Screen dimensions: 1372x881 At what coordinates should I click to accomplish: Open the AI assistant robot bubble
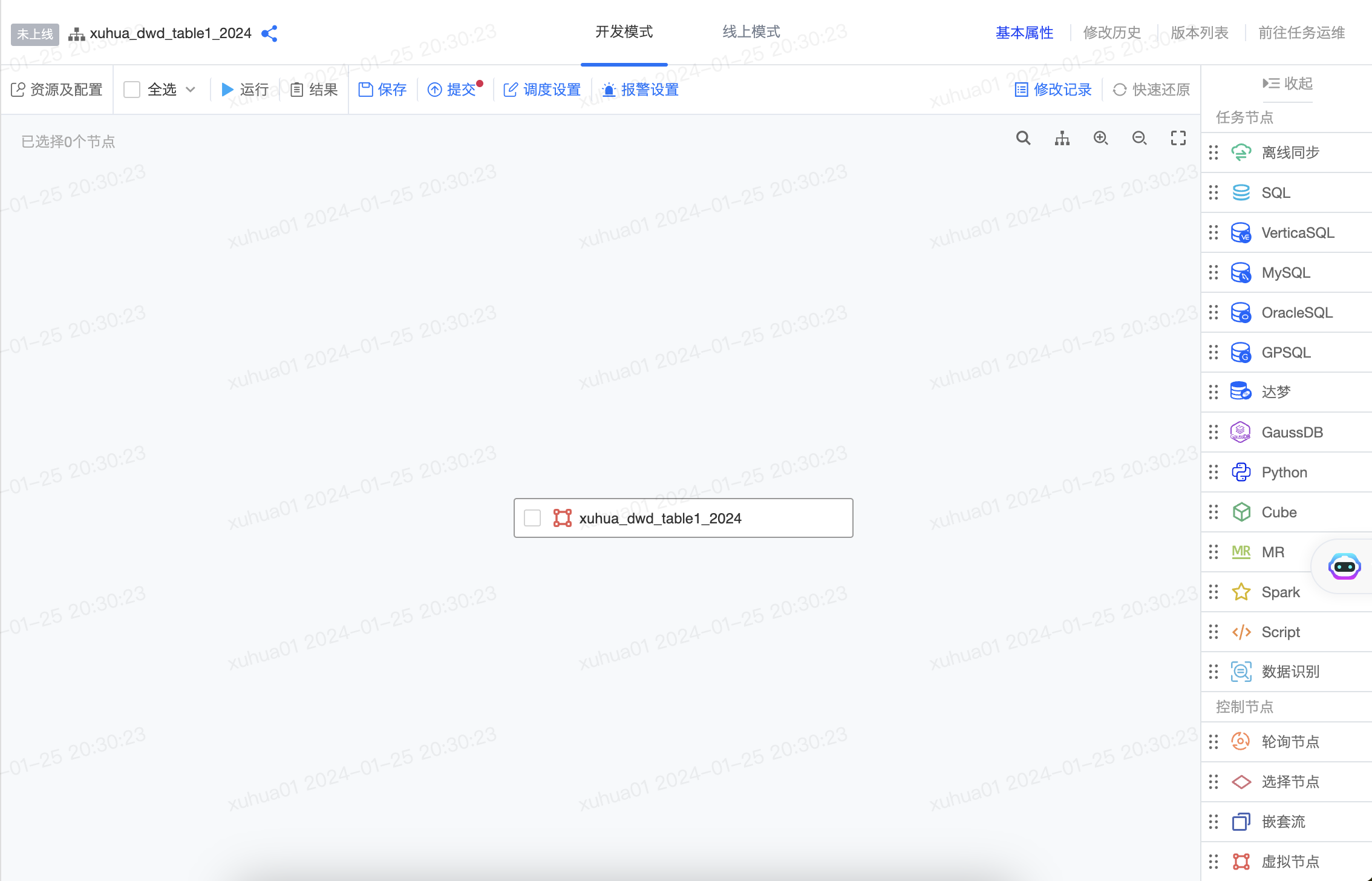click(x=1344, y=567)
